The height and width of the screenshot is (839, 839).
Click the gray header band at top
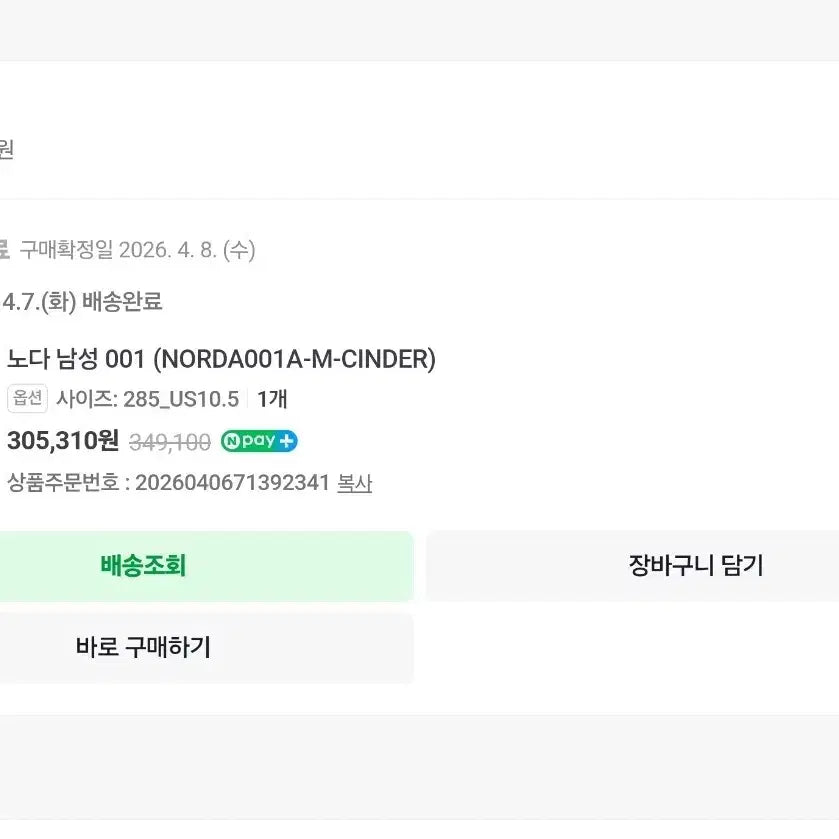(420, 30)
